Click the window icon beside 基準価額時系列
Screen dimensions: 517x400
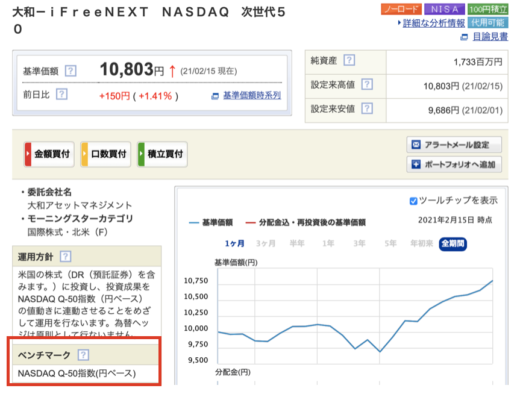(215, 96)
